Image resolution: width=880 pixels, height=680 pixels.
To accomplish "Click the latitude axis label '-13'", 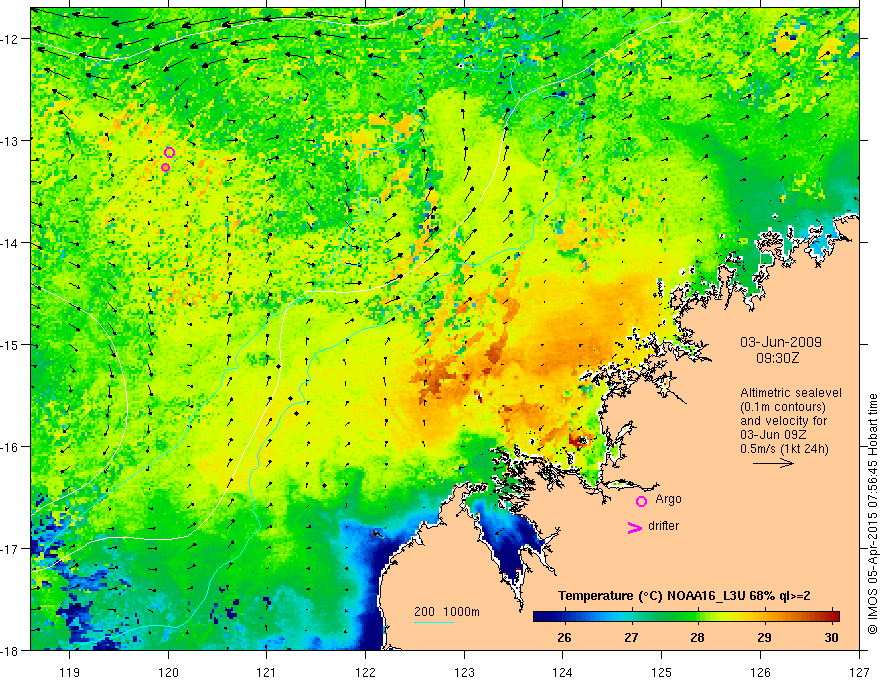I will [x=11, y=140].
